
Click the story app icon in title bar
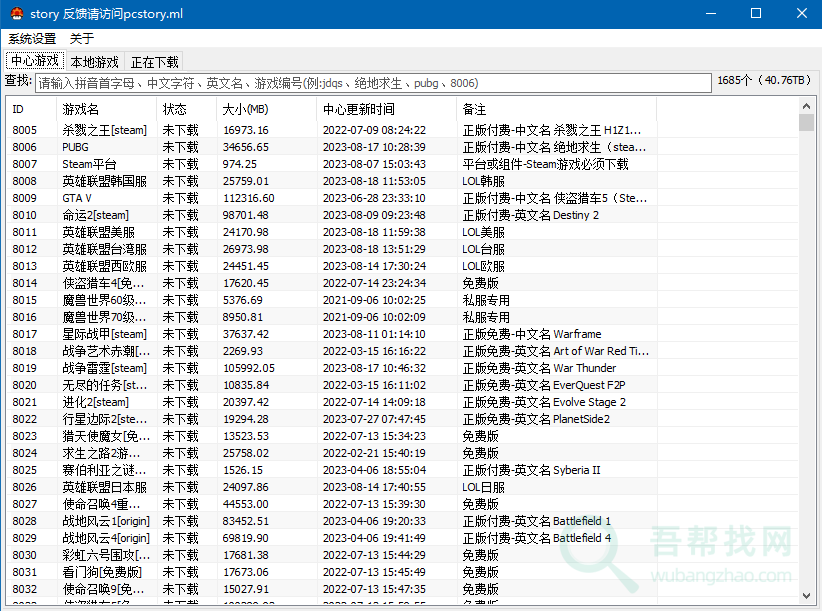(15, 14)
